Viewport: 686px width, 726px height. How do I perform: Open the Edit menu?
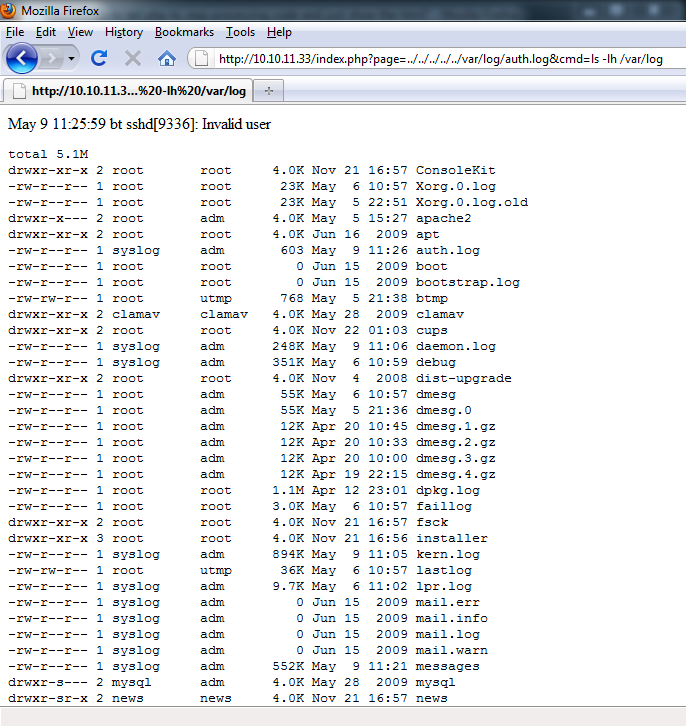[x=45, y=32]
